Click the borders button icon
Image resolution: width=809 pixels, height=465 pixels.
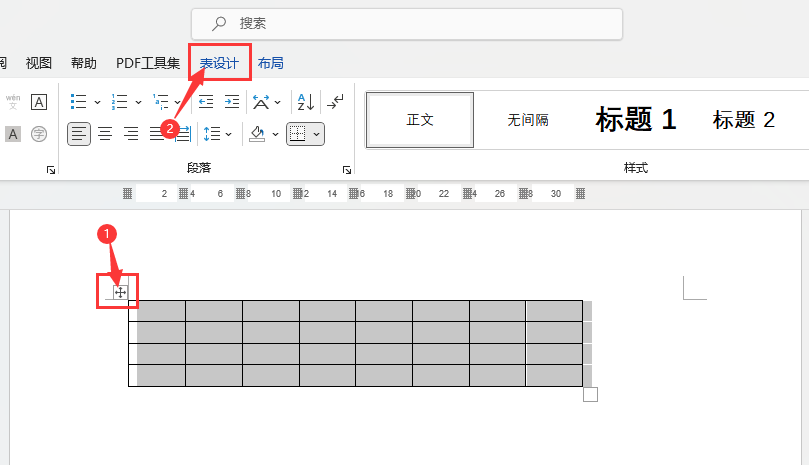[298, 134]
